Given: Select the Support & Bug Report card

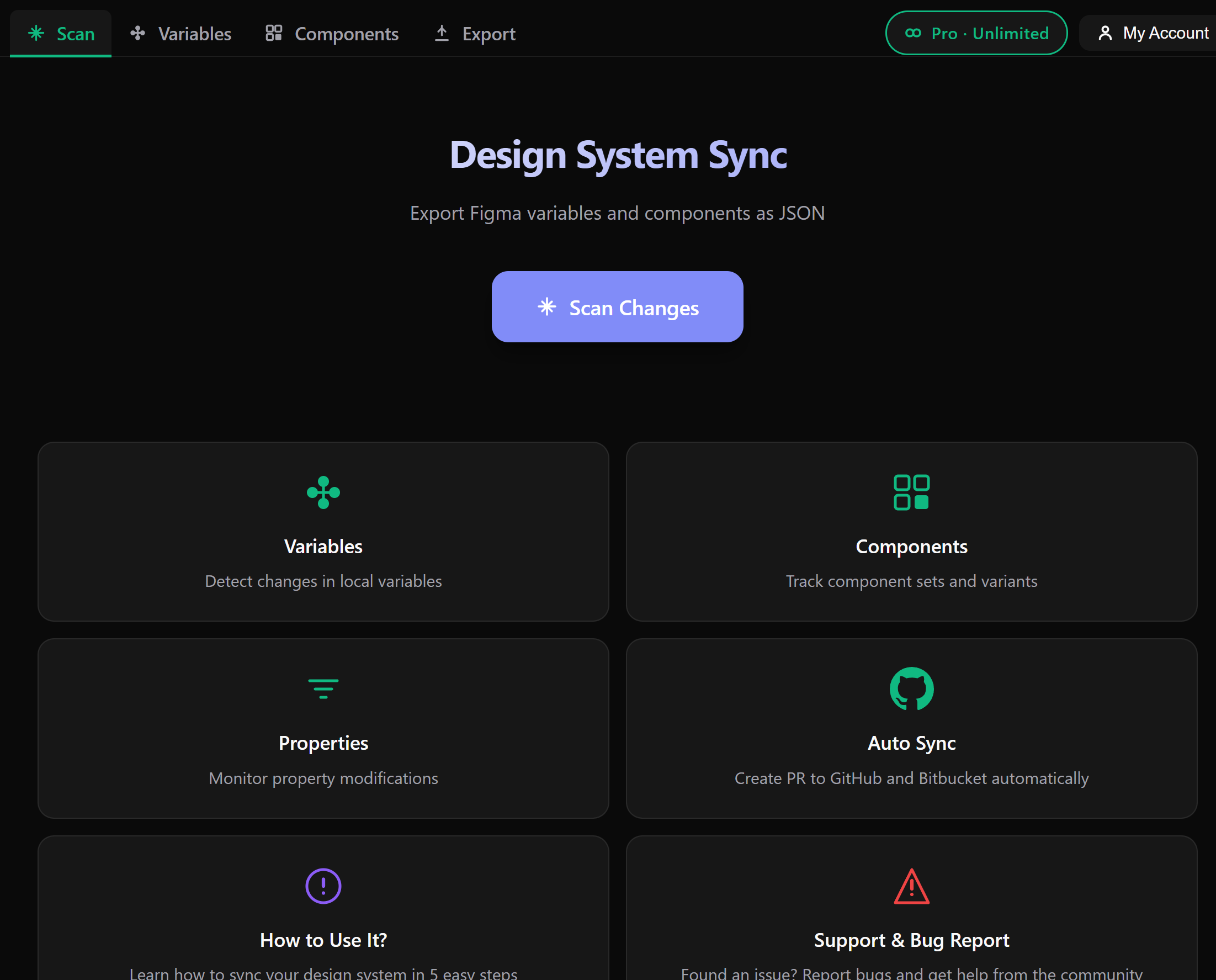Looking at the screenshot, I should point(911,914).
